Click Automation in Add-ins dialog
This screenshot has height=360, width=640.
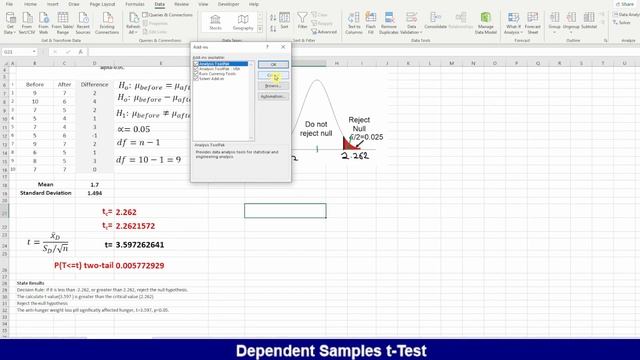tap(273, 96)
